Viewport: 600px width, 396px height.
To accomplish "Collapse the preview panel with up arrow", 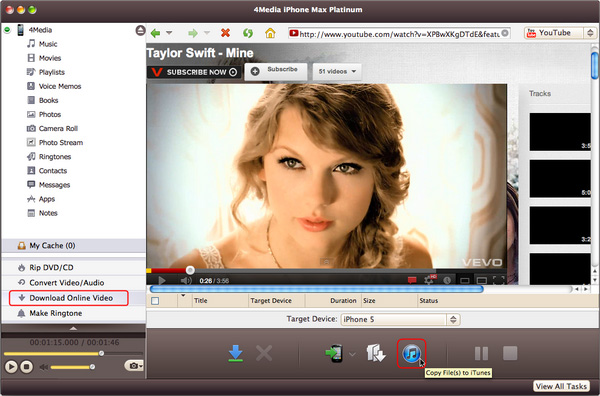I will (x=73, y=328).
